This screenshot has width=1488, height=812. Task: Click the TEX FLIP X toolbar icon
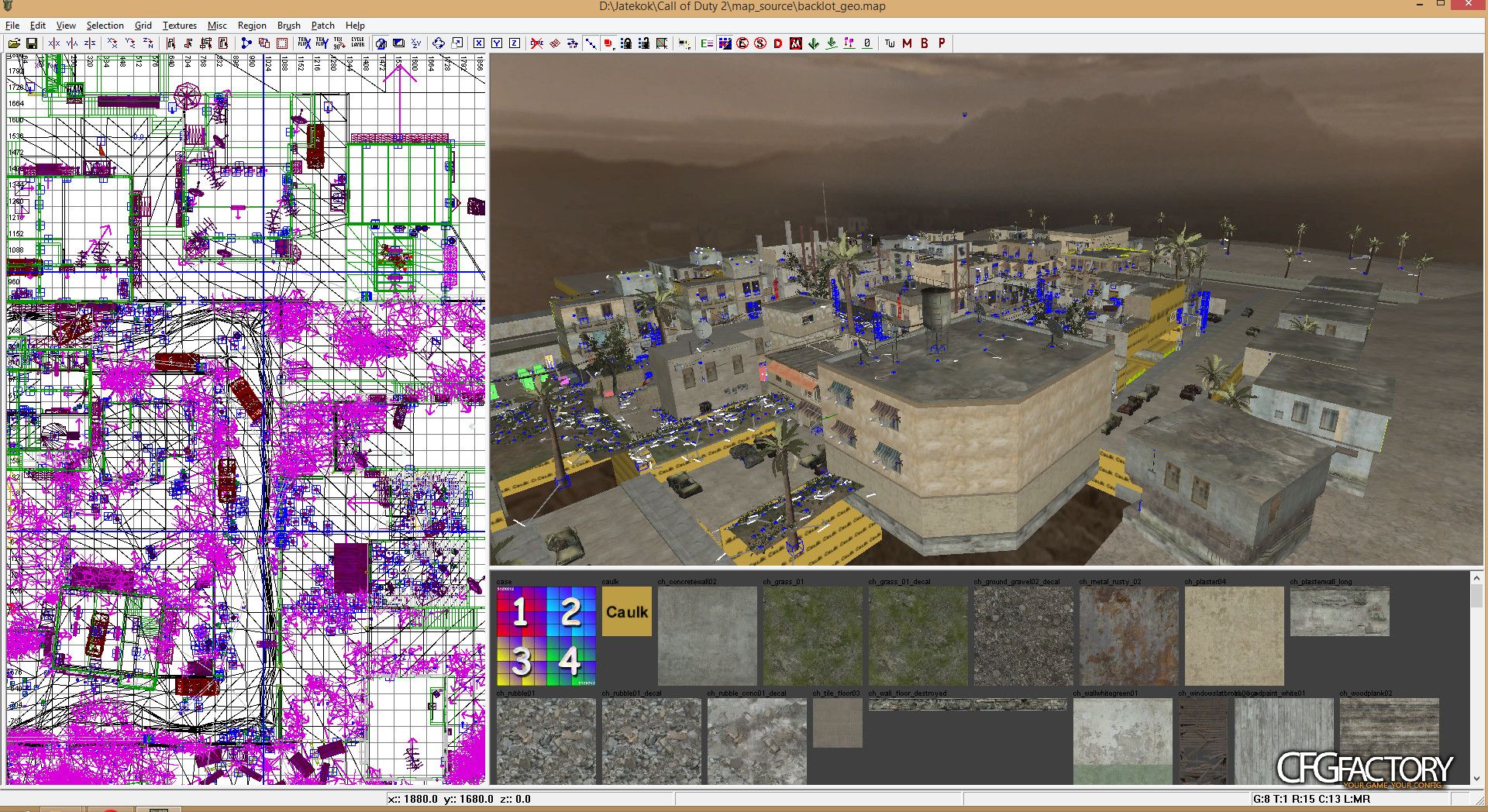(x=305, y=43)
